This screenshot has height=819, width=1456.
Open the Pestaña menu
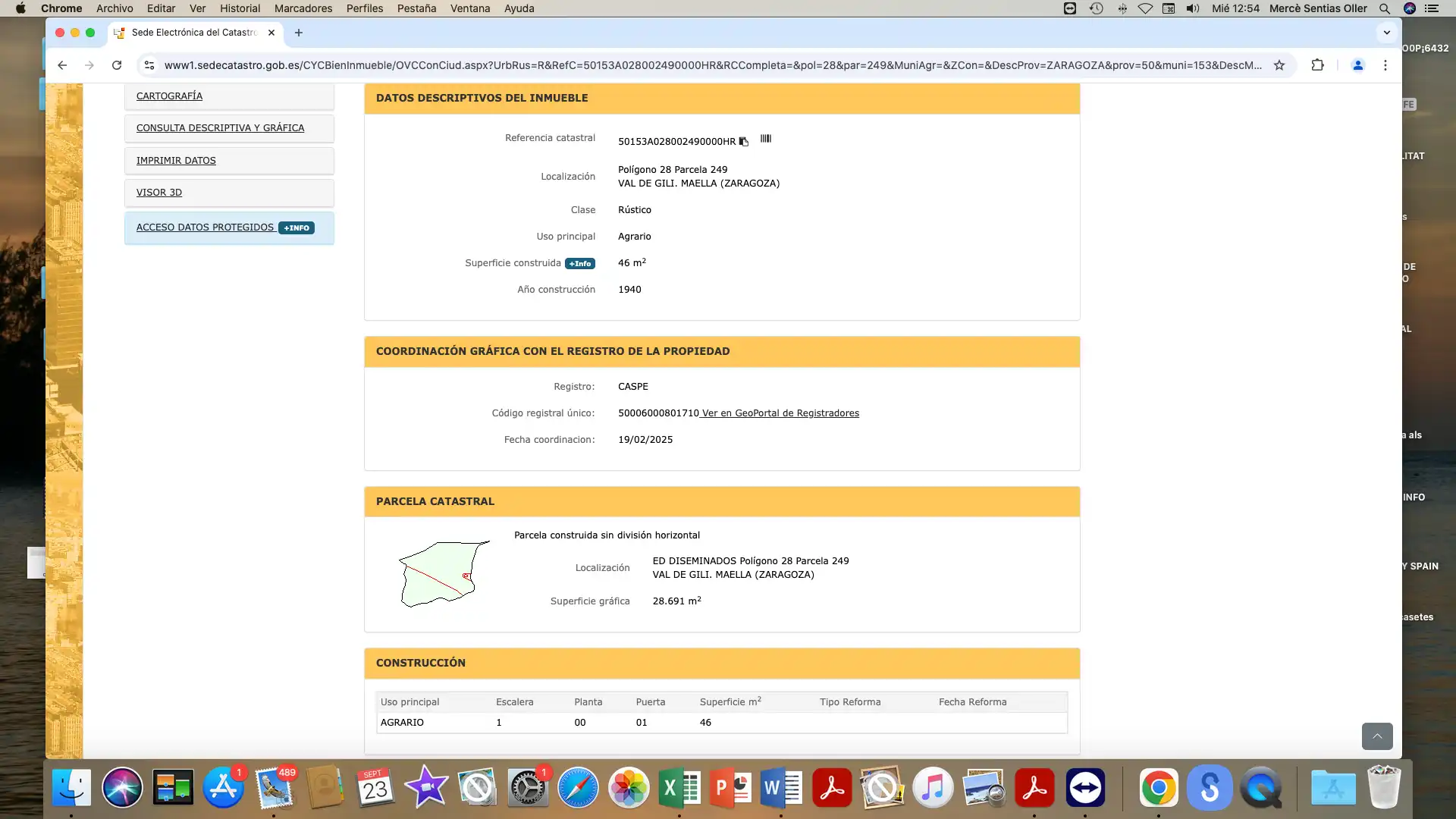[416, 8]
